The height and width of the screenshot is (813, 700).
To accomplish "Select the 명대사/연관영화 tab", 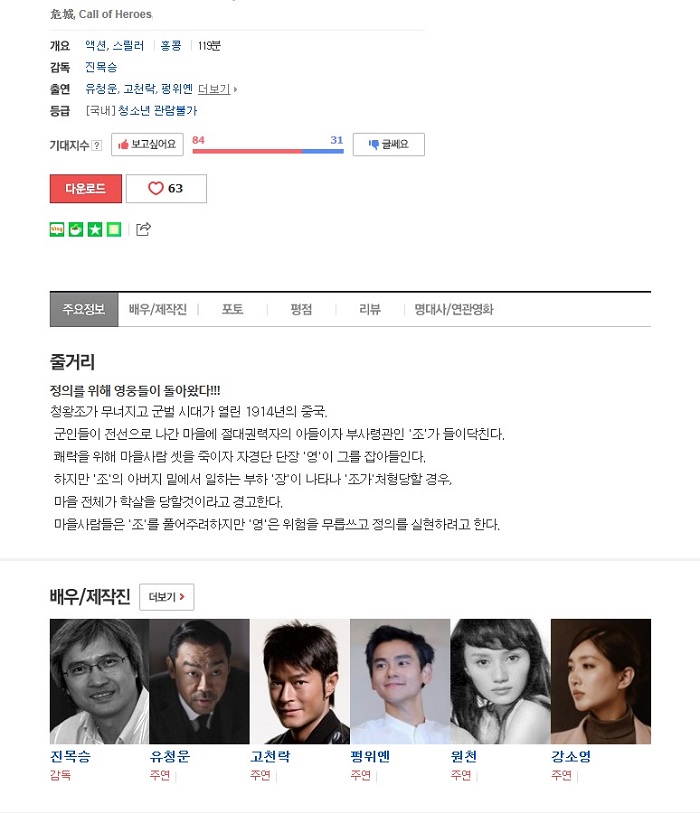I will pos(454,310).
